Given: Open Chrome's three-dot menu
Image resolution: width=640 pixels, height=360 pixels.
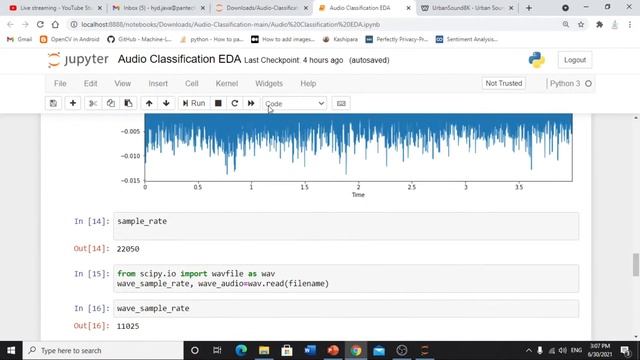Looking at the screenshot, I should tap(630, 24).
